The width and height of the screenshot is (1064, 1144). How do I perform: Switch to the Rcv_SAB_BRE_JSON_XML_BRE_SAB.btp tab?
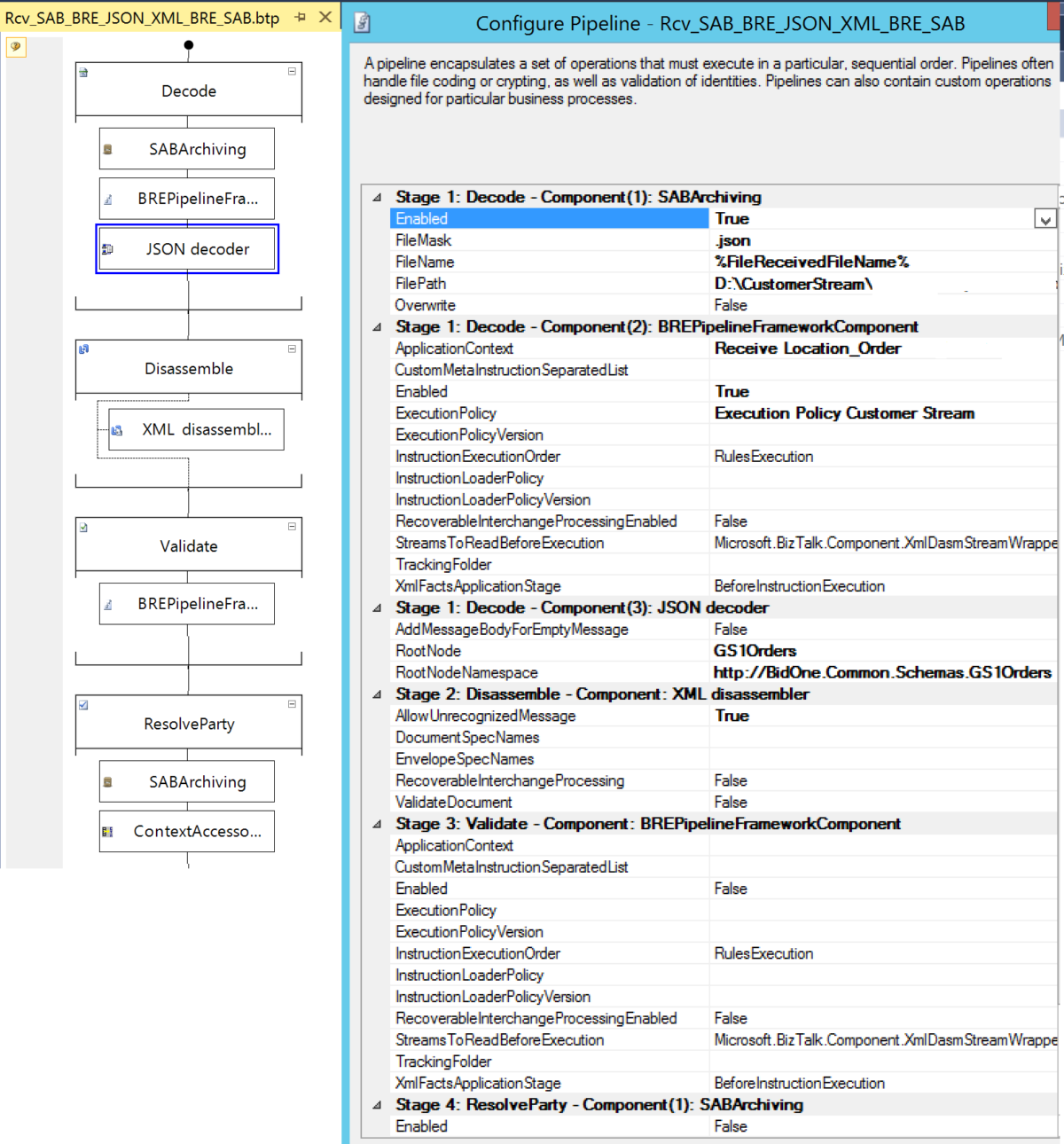point(142,18)
